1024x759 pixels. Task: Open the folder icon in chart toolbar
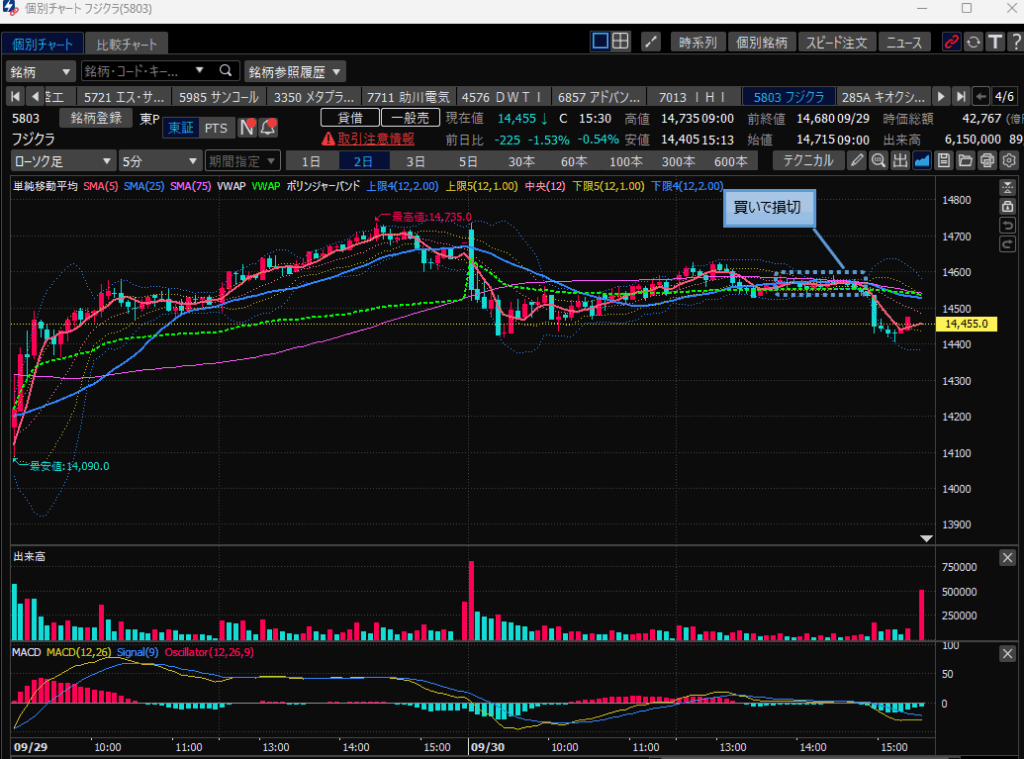pyautogui.click(x=965, y=161)
